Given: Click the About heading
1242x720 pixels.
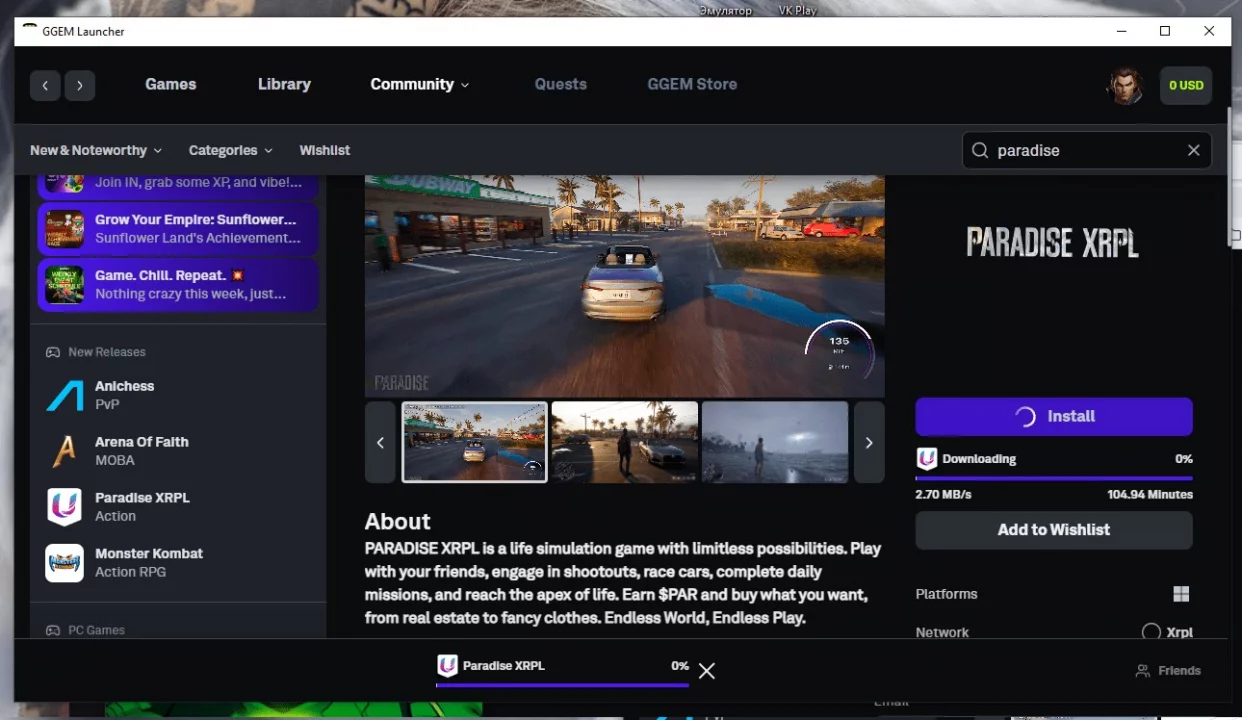Looking at the screenshot, I should [x=398, y=521].
